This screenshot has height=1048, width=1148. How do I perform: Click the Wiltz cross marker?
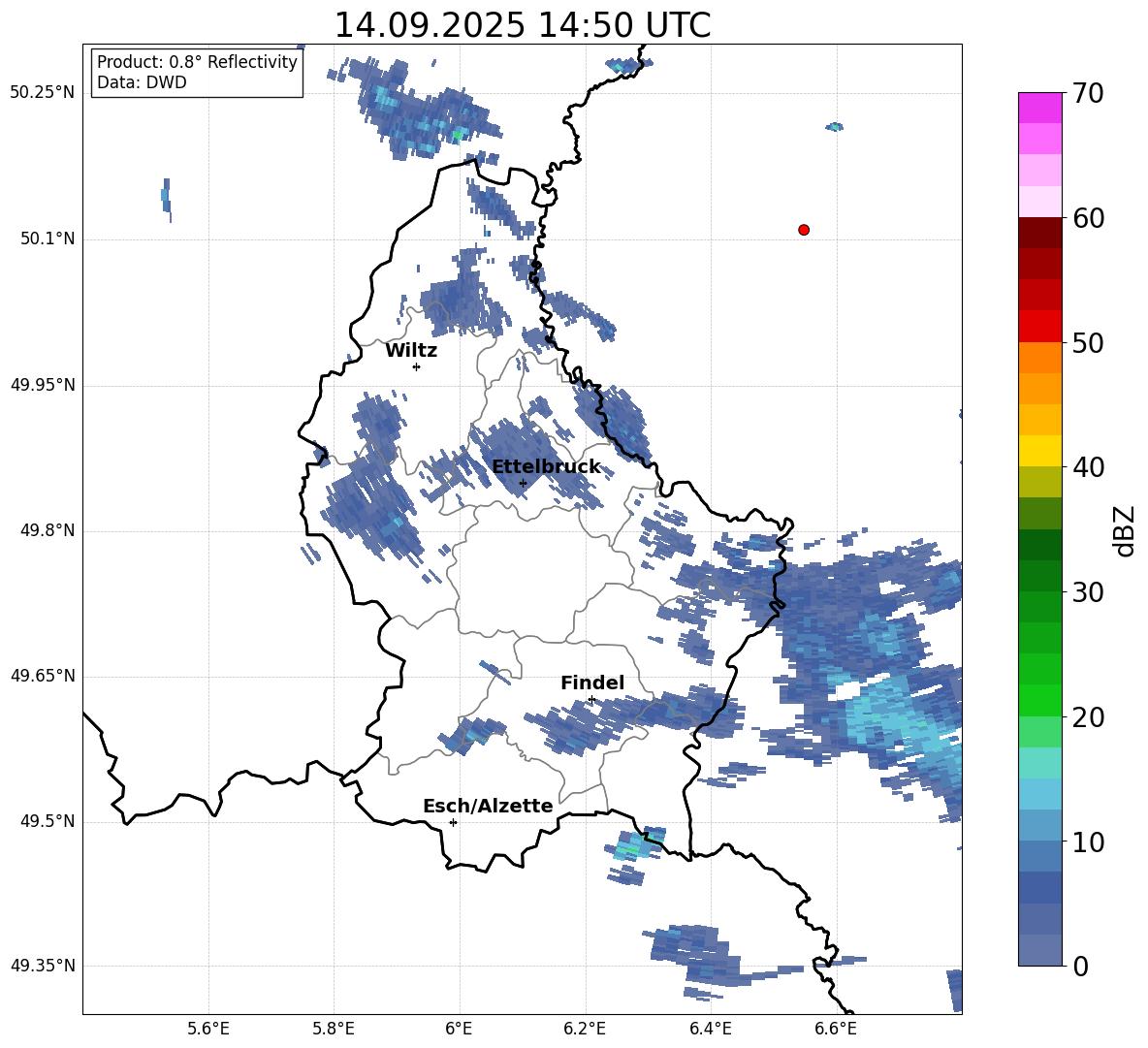tap(416, 366)
